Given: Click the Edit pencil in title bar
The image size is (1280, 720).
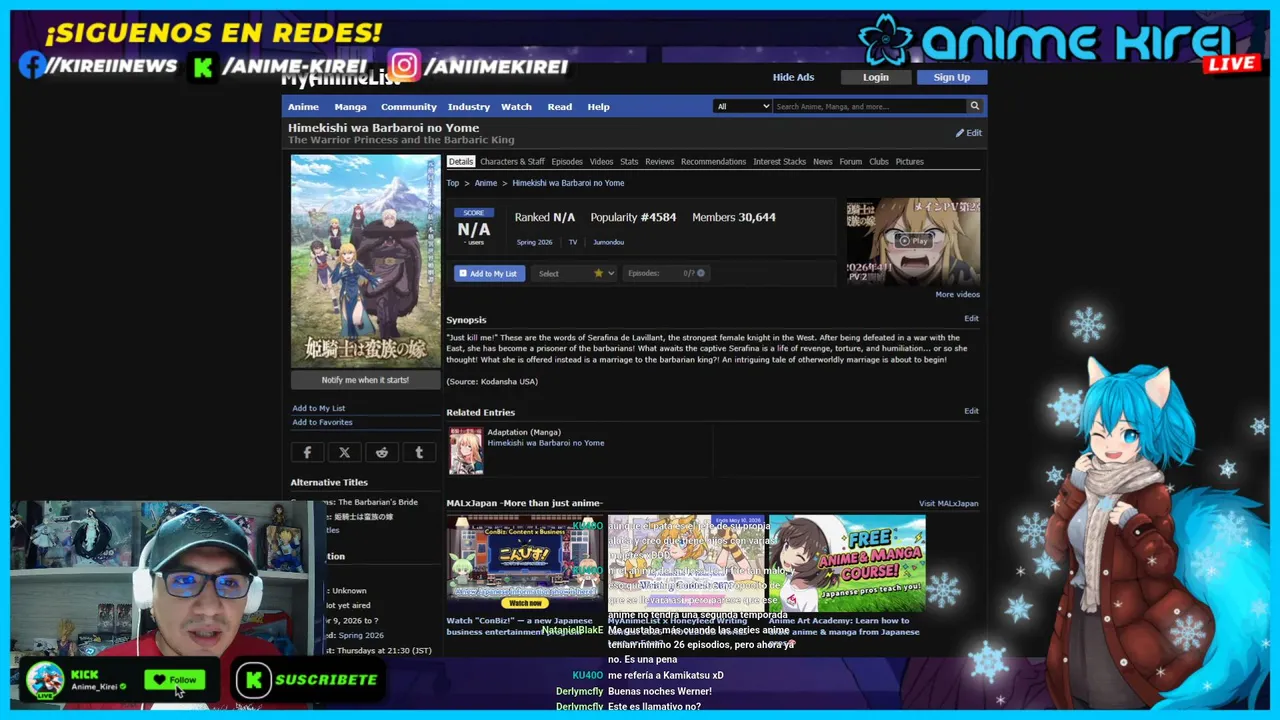Looking at the screenshot, I should [x=968, y=133].
